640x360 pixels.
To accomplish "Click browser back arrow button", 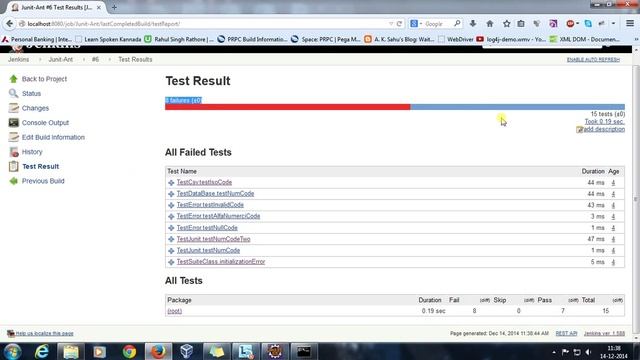I will (9, 24).
